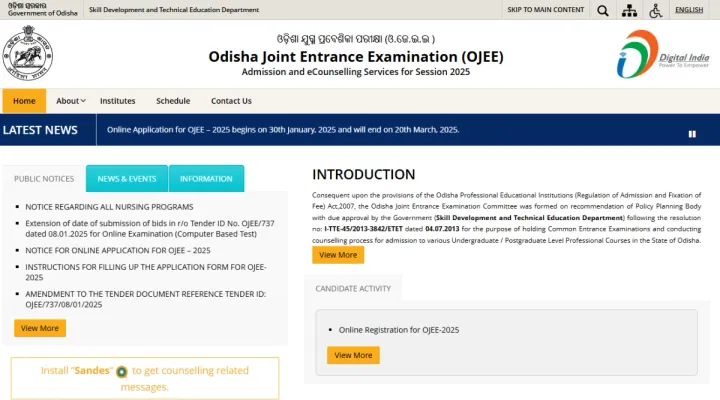Open the search magnifier icon
The height and width of the screenshot is (400, 720).
click(602, 10)
